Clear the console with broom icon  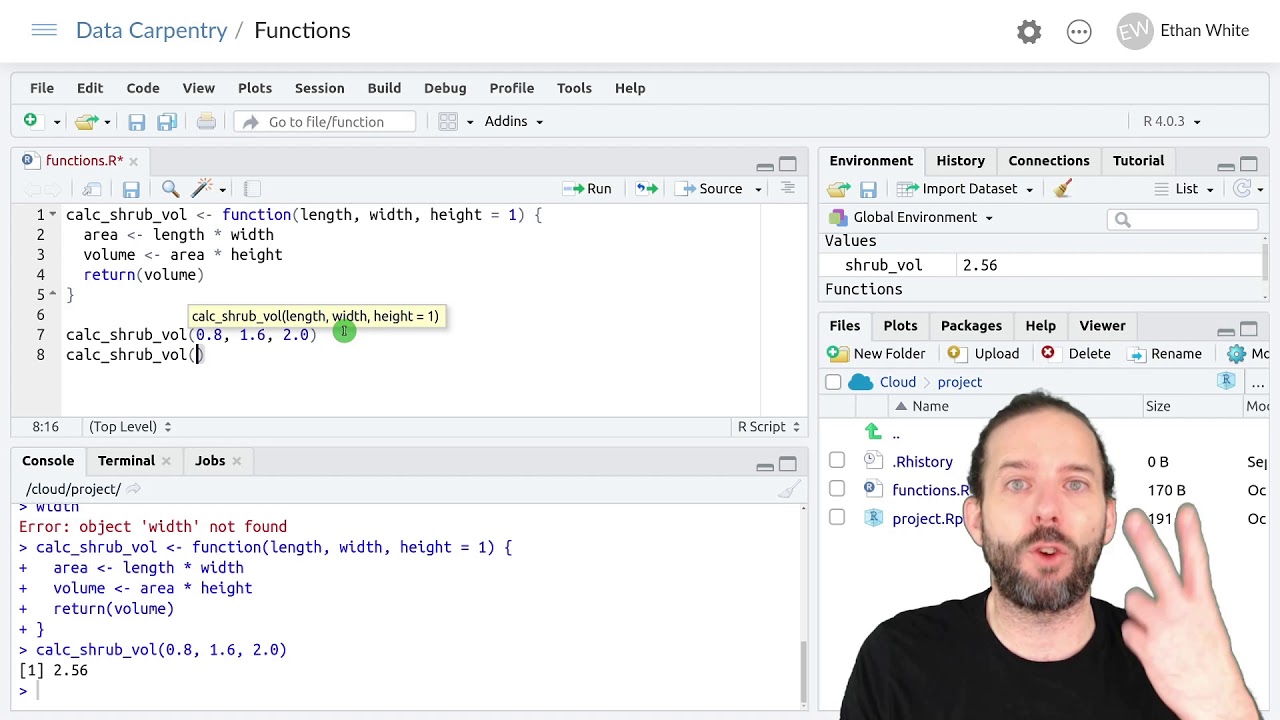789,489
